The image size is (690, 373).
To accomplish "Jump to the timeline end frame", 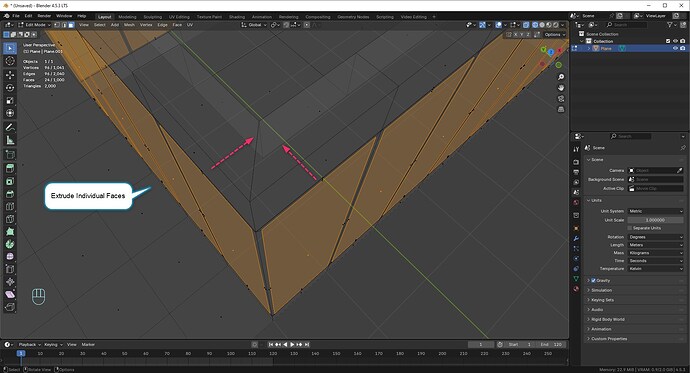I will point(307,344).
